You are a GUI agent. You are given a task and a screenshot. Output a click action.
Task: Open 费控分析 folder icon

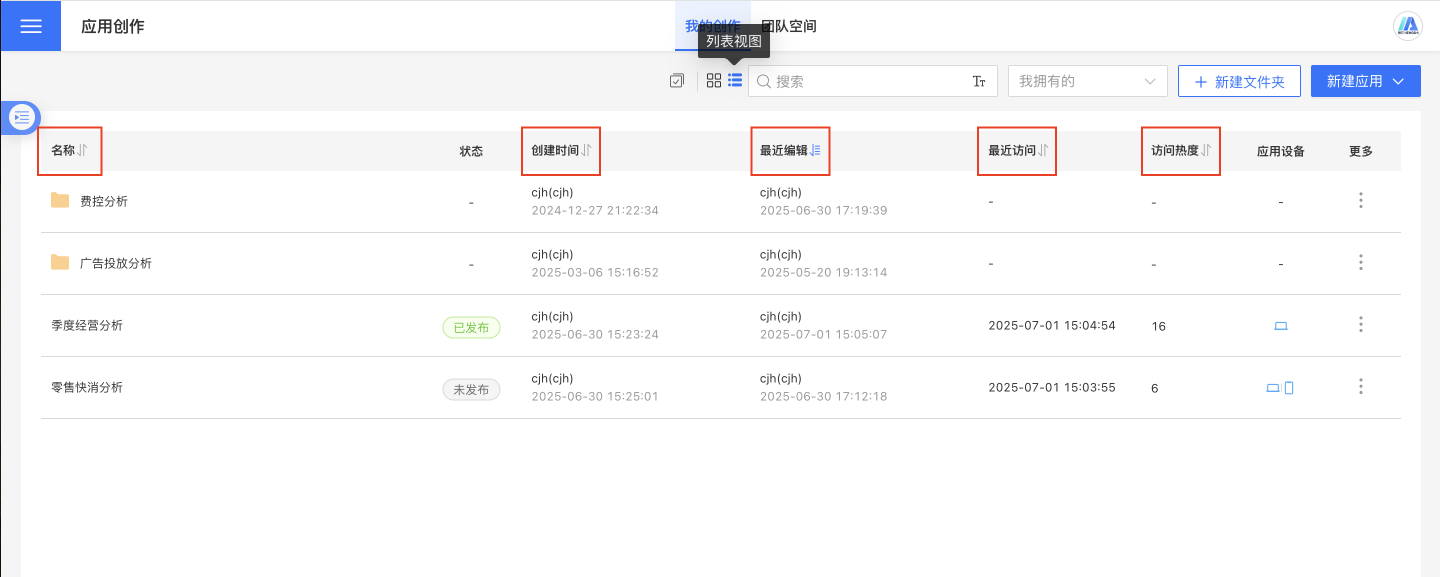(x=60, y=201)
